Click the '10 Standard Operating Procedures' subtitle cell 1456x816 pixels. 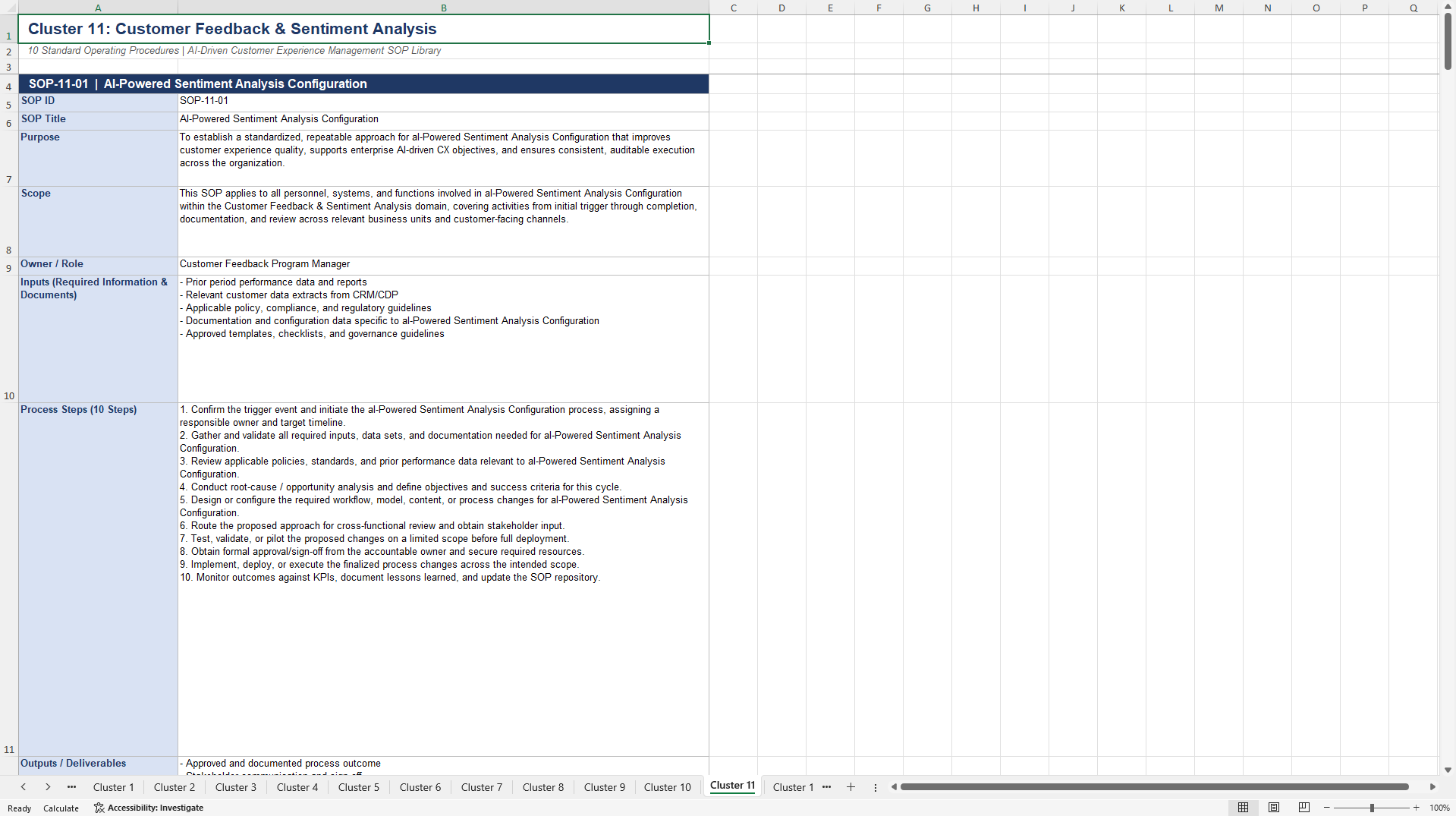click(x=364, y=51)
